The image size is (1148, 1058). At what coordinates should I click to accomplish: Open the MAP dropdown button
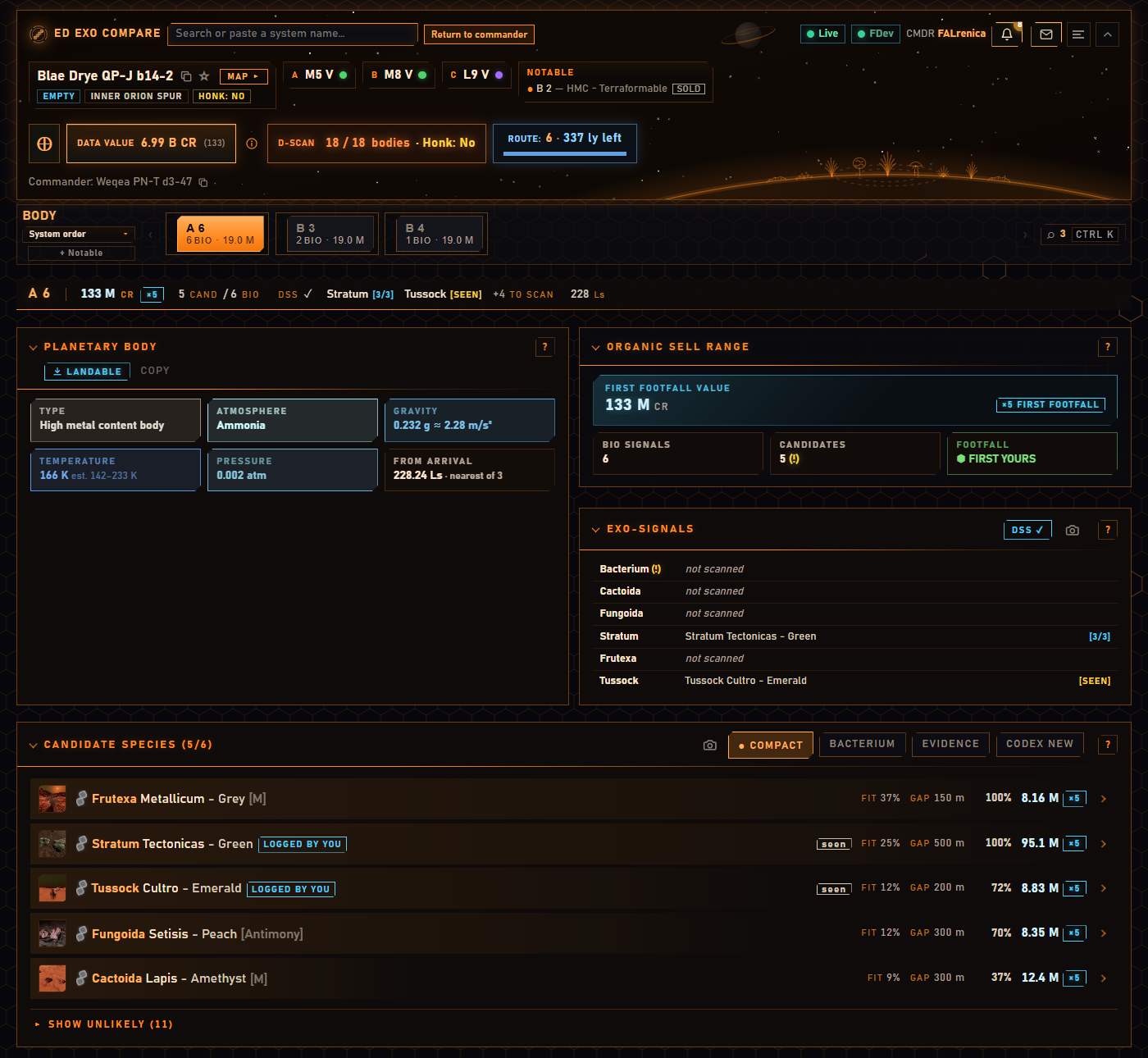tap(244, 76)
